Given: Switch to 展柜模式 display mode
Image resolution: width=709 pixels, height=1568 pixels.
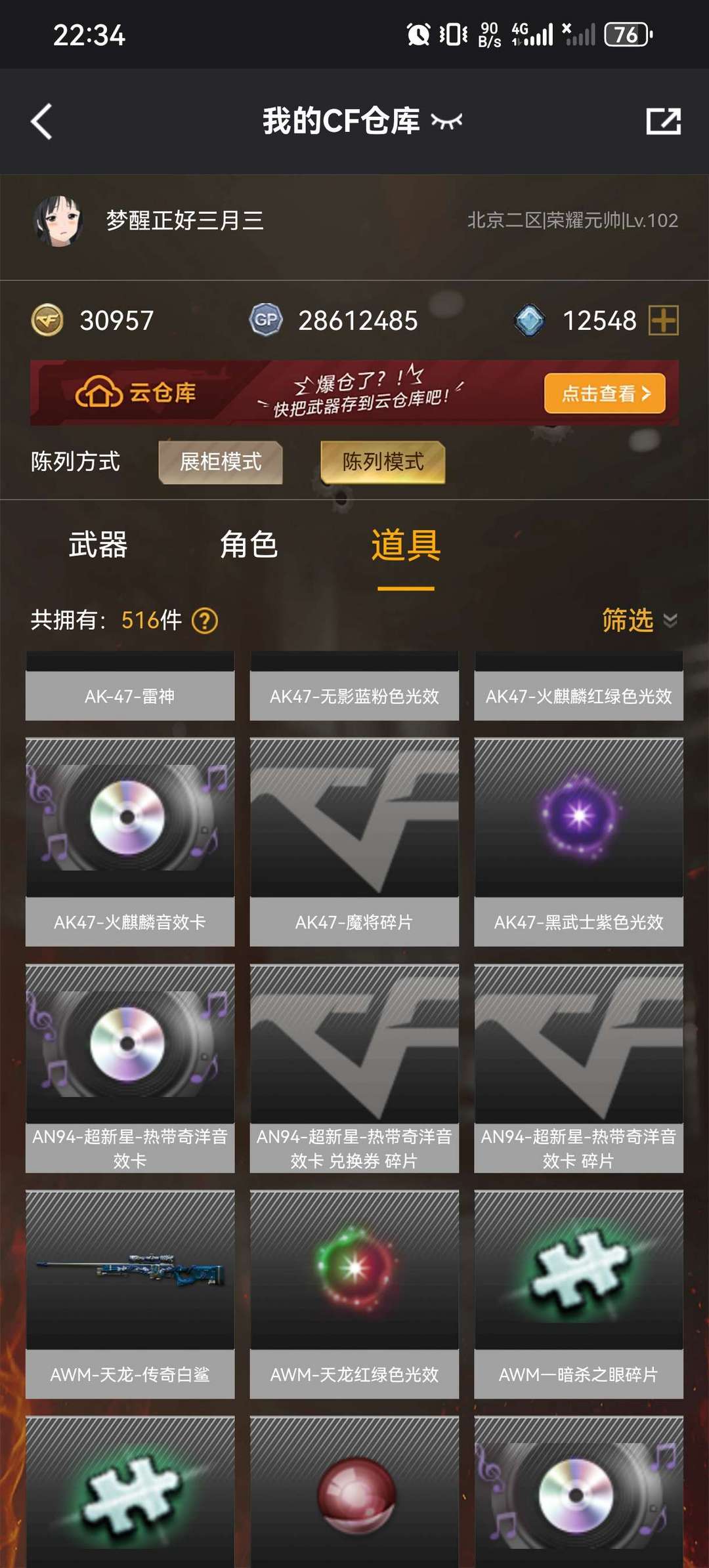Looking at the screenshot, I should [221, 462].
